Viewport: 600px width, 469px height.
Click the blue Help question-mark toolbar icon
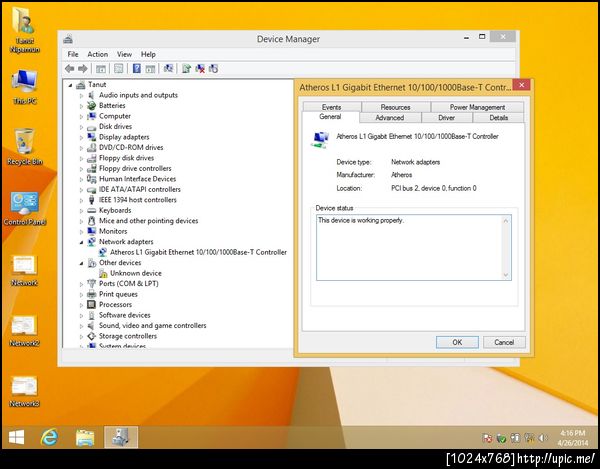coord(137,69)
